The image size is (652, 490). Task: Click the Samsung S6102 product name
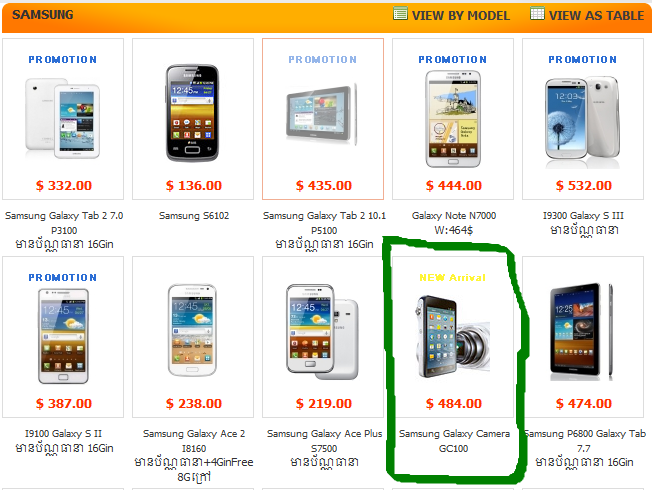(194, 215)
